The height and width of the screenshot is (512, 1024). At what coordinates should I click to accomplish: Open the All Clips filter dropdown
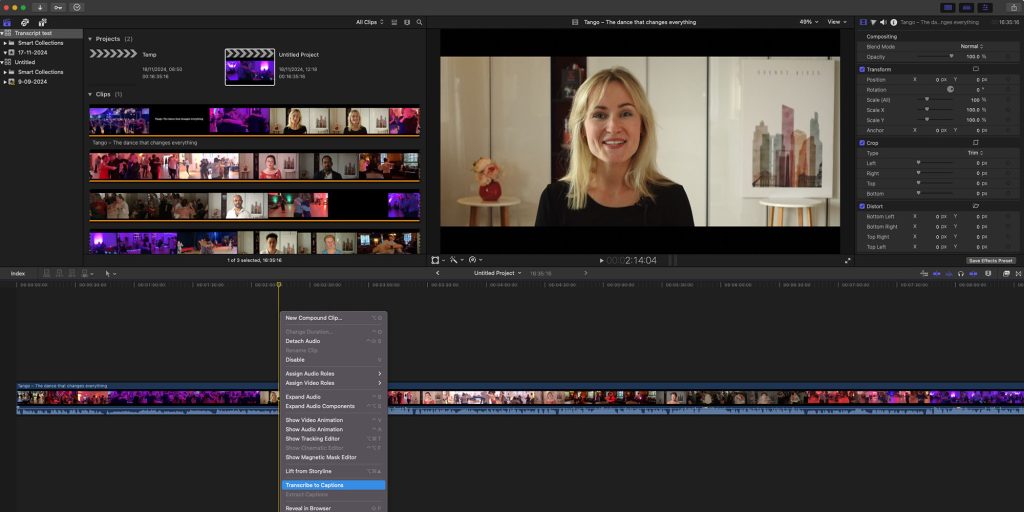point(369,21)
